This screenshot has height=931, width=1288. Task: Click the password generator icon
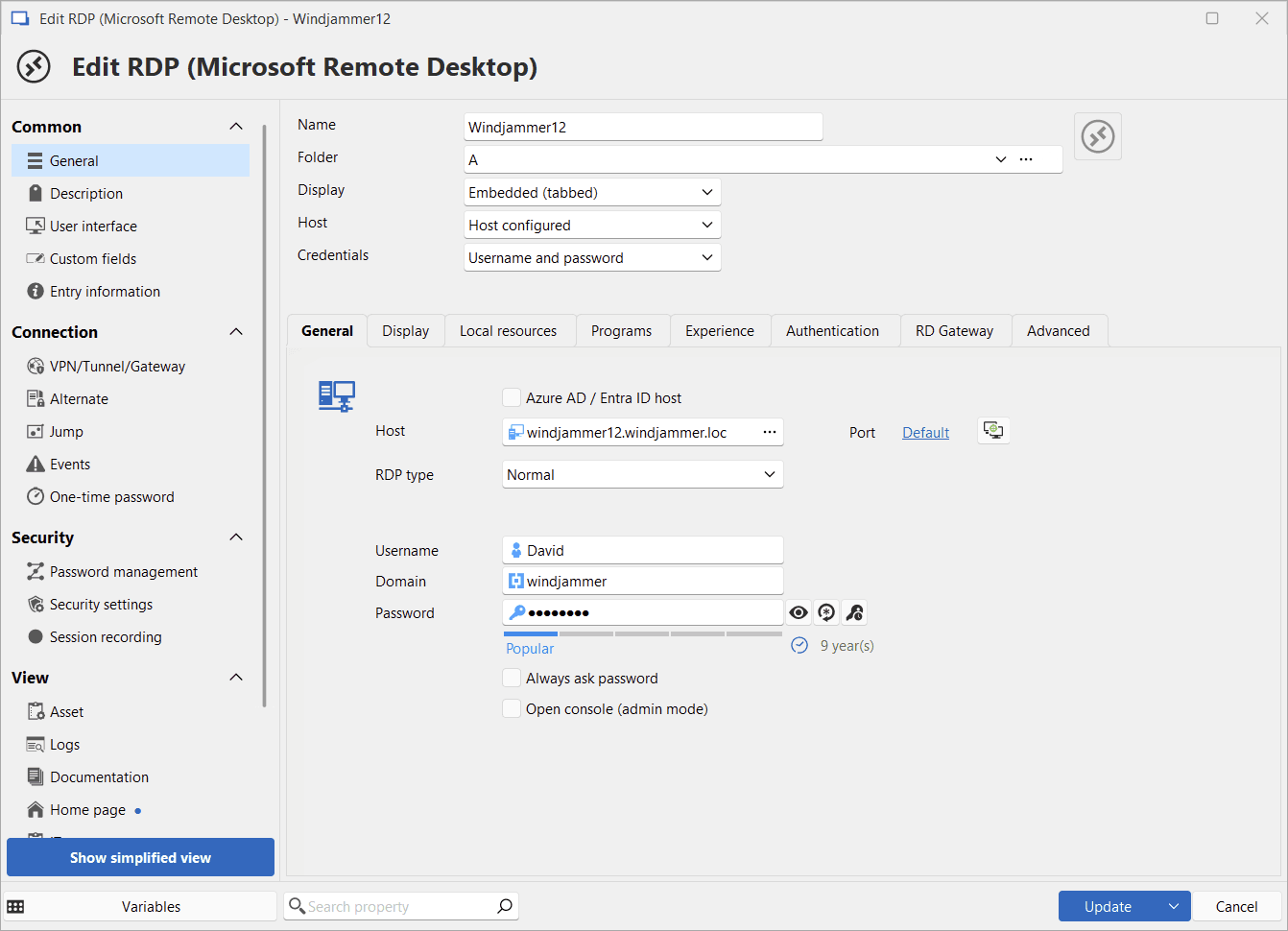[x=826, y=613]
